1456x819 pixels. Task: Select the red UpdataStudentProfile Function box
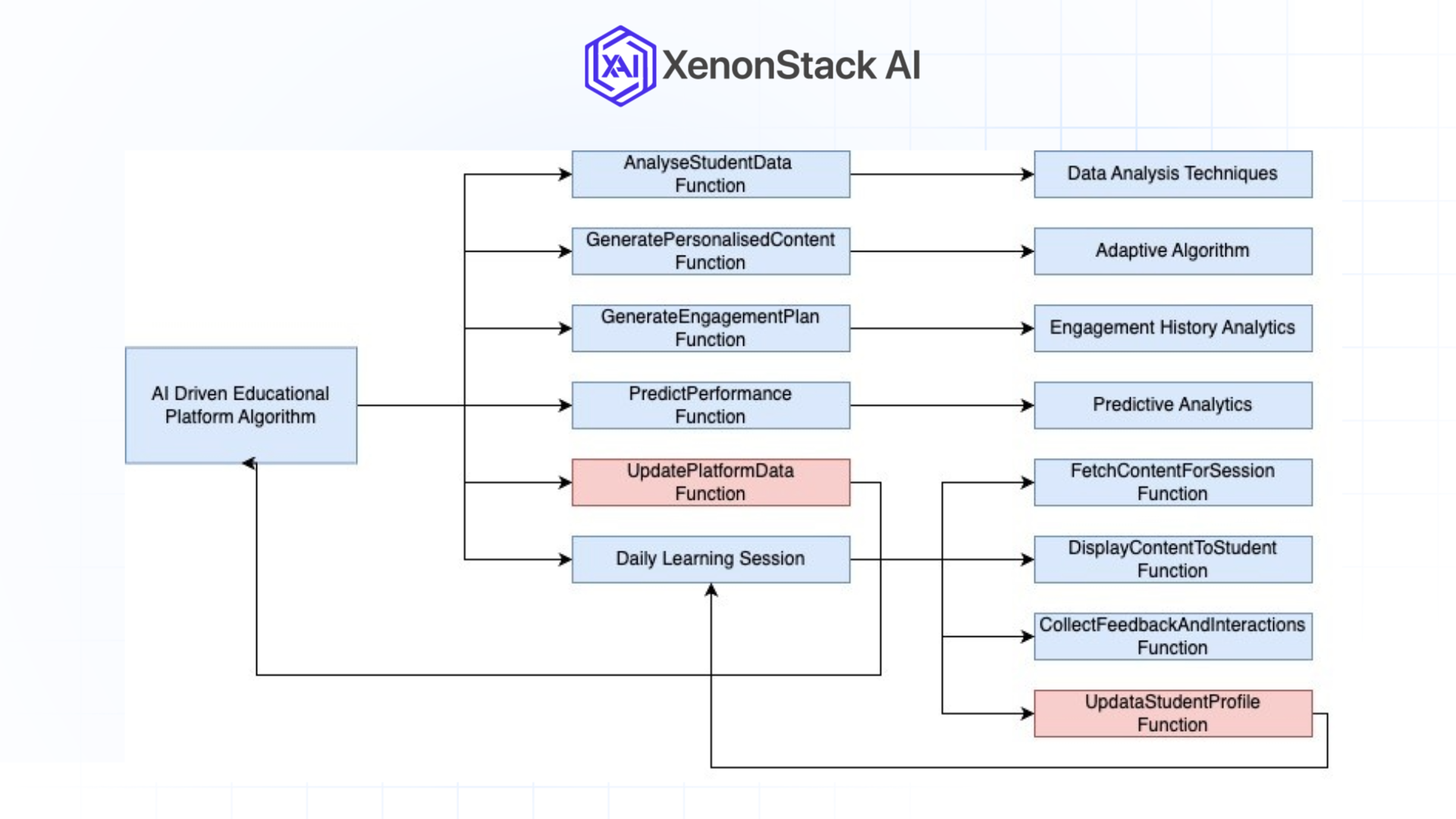click(x=1172, y=714)
